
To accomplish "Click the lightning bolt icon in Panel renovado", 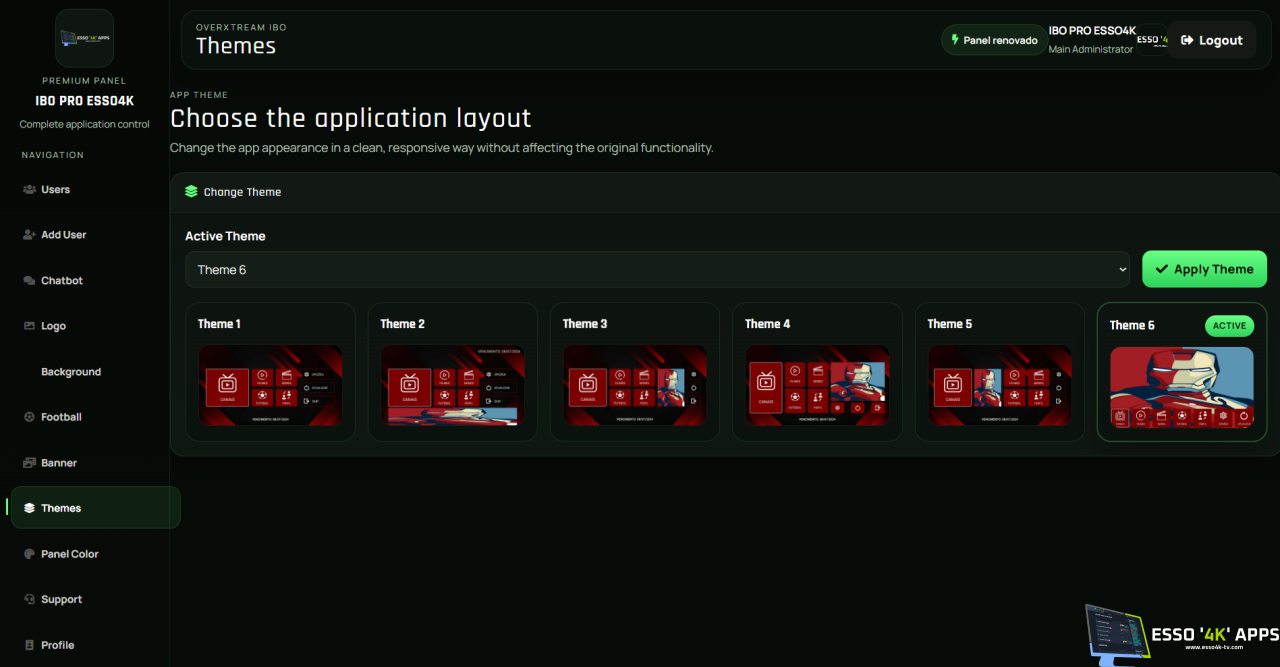I will tap(955, 40).
